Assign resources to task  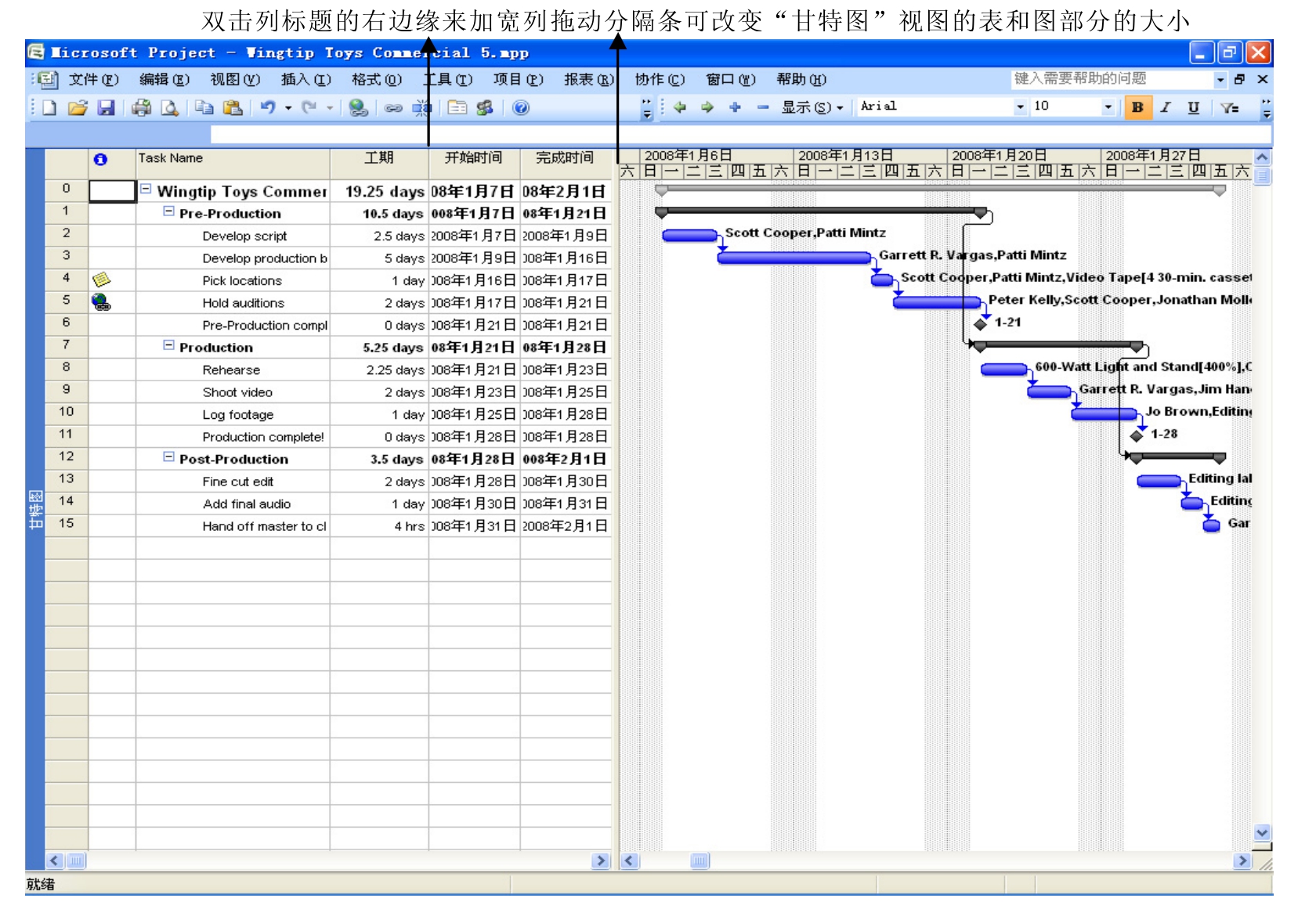point(485,108)
